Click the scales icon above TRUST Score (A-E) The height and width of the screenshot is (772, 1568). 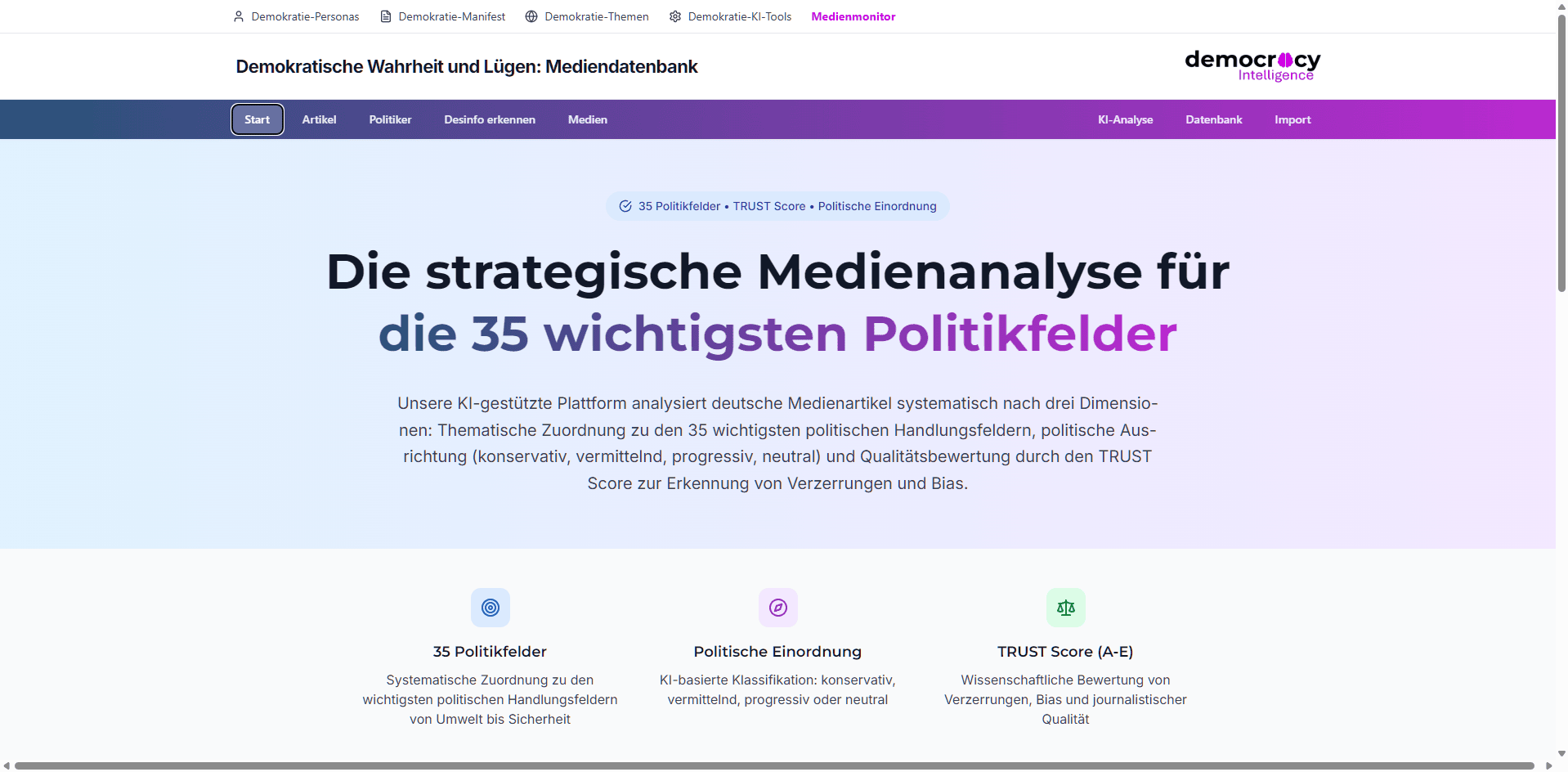point(1066,608)
